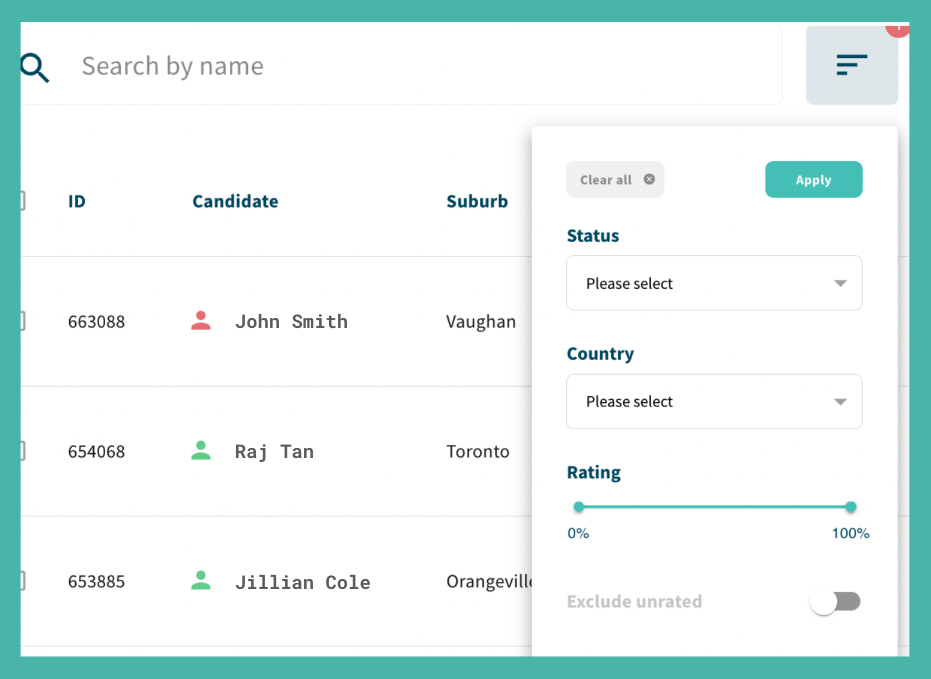Click the search magnifier icon
Image resolution: width=931 pixels, height=679 pixels.
(x=34, y=68)
